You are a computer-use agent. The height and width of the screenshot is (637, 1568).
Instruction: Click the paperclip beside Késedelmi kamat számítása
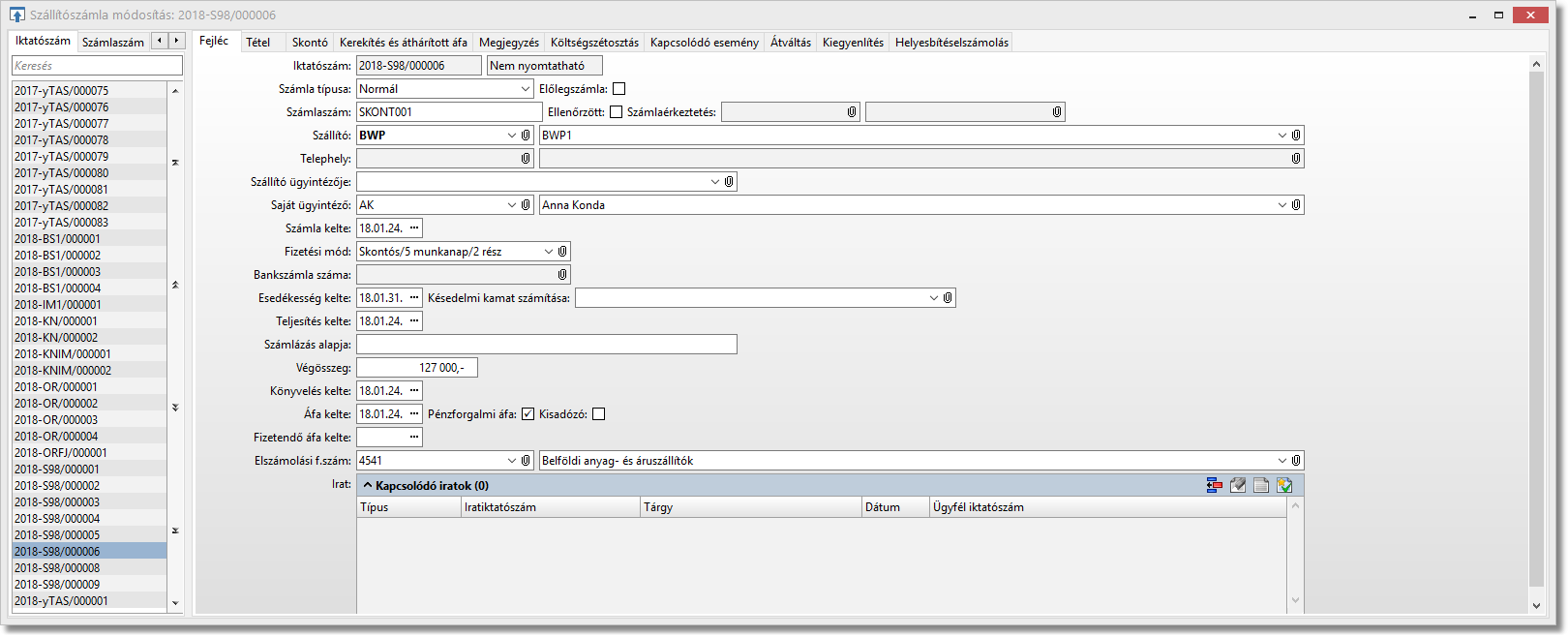[x=948, y=298]
